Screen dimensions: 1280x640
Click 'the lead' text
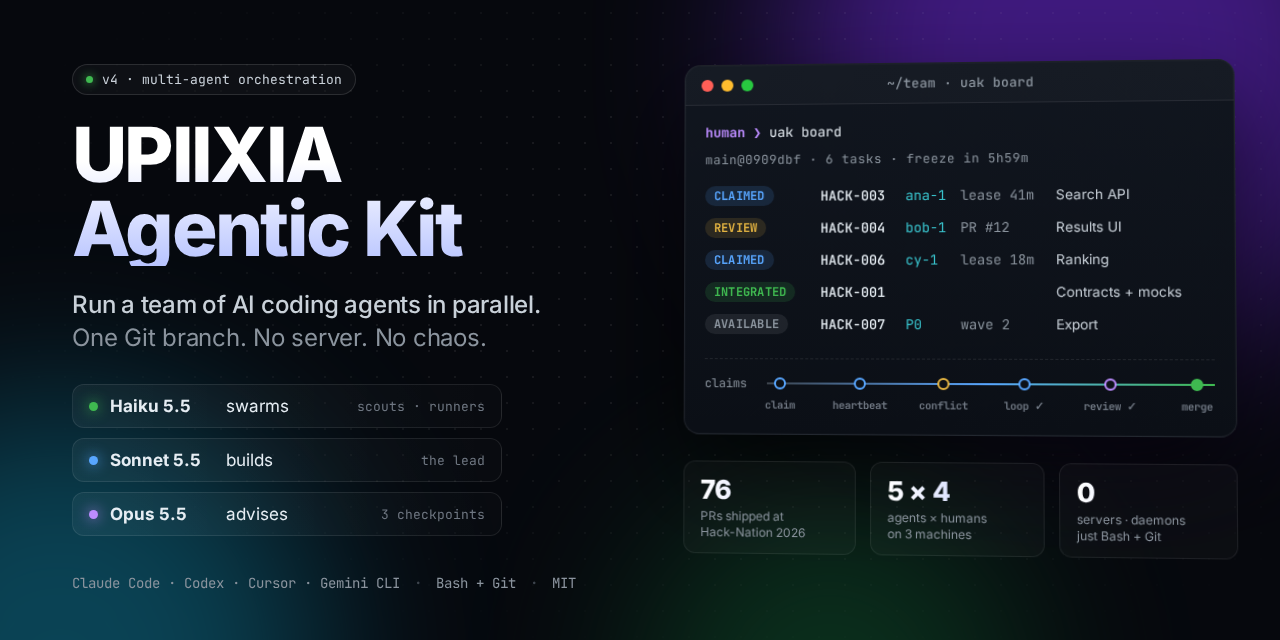[453, 461]
